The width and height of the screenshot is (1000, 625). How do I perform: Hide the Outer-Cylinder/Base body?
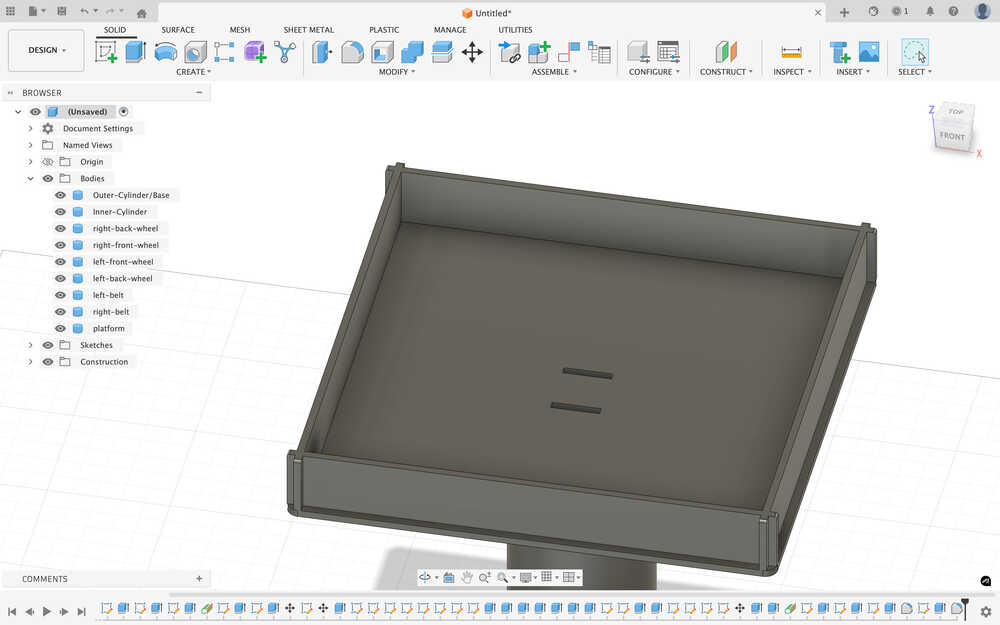tap(60, 195)
